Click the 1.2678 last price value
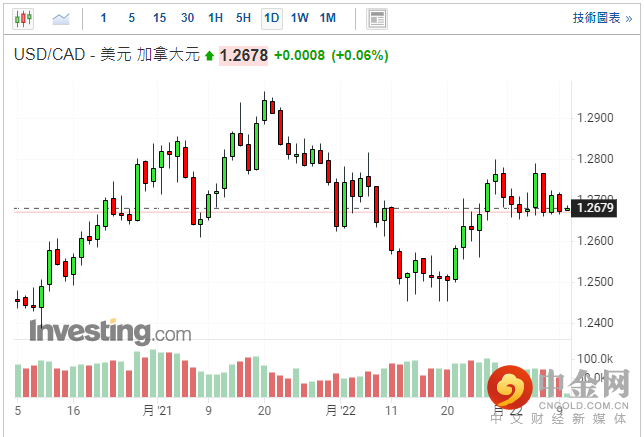The image size is (644, 437). (x=244, y=56)
